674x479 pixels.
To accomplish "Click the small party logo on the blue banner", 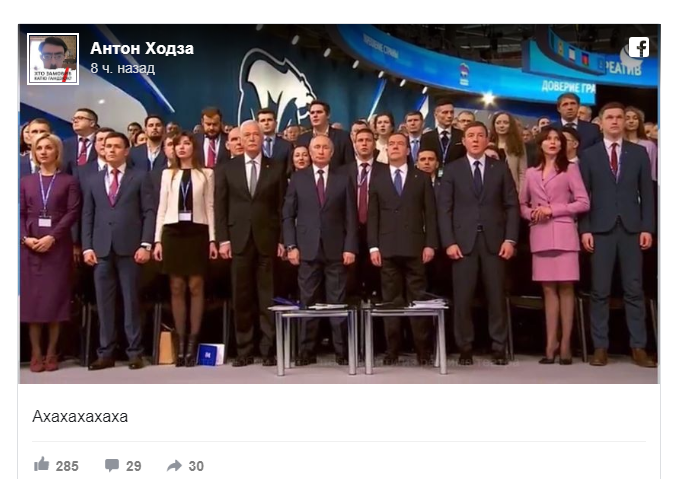I will click(464, 74).
